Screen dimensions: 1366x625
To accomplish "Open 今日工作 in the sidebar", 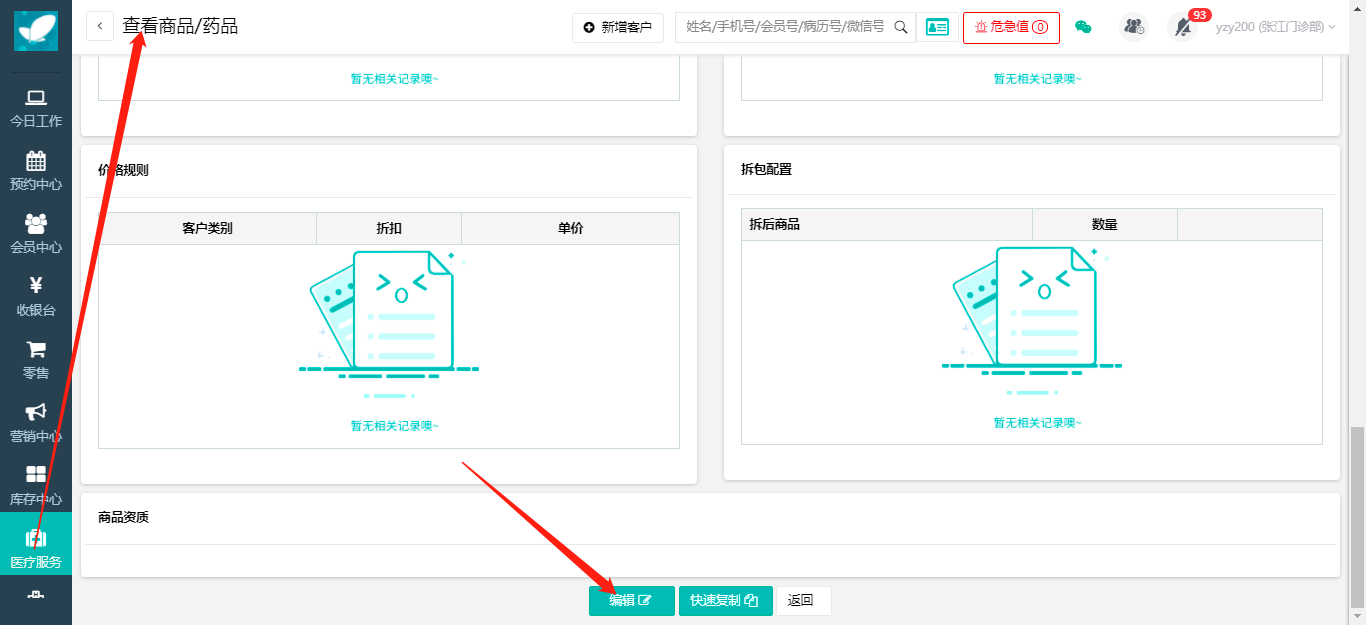I will (x=36, y=108).
